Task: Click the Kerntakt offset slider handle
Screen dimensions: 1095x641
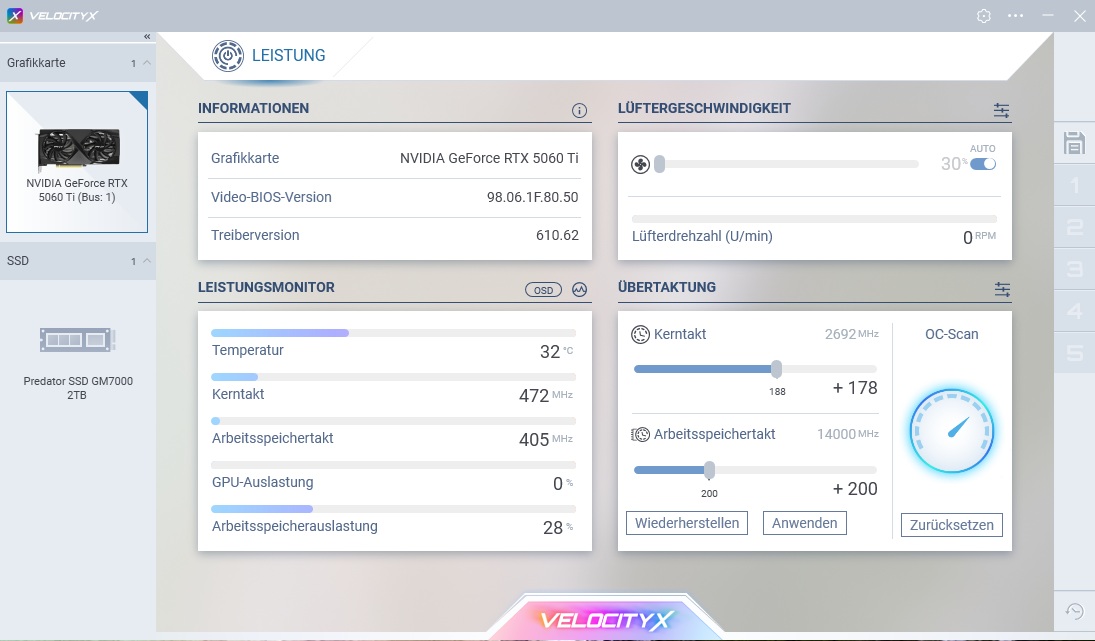Action: (777, 369)
